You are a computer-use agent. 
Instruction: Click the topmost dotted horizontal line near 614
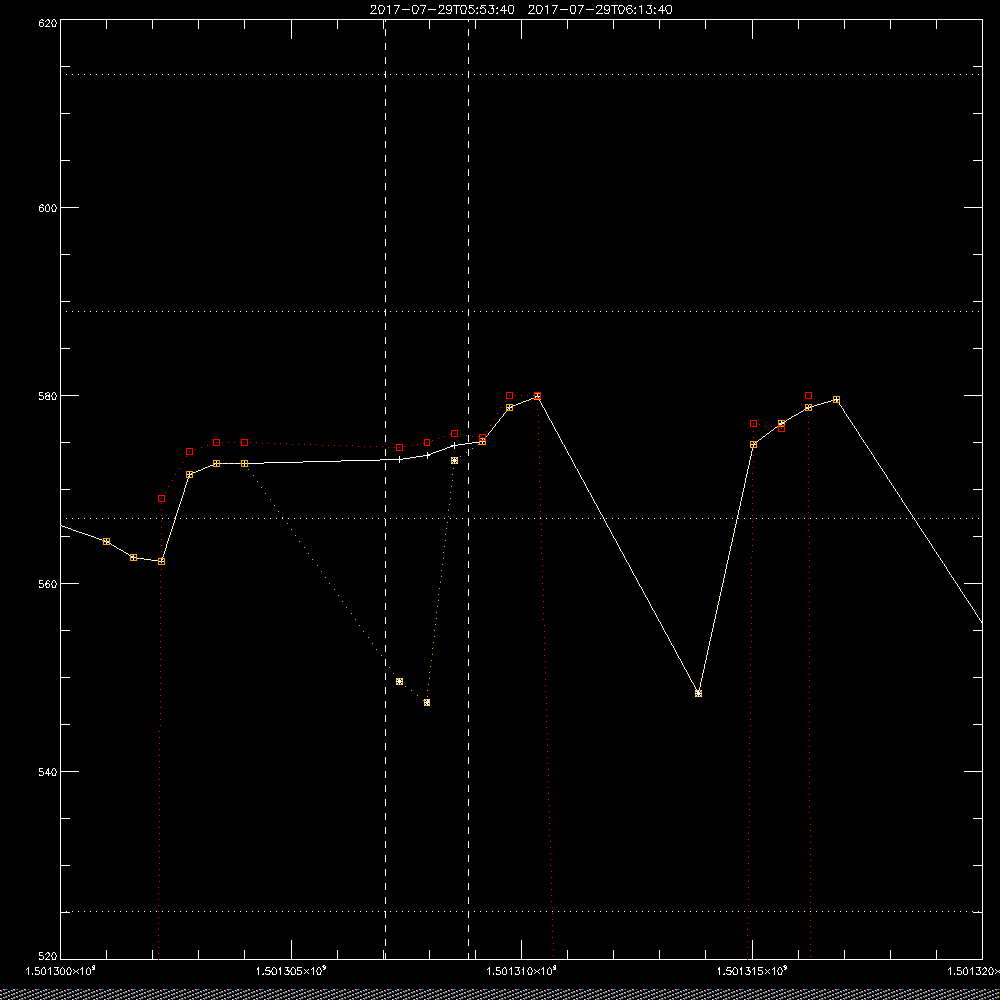click(521, 75)
